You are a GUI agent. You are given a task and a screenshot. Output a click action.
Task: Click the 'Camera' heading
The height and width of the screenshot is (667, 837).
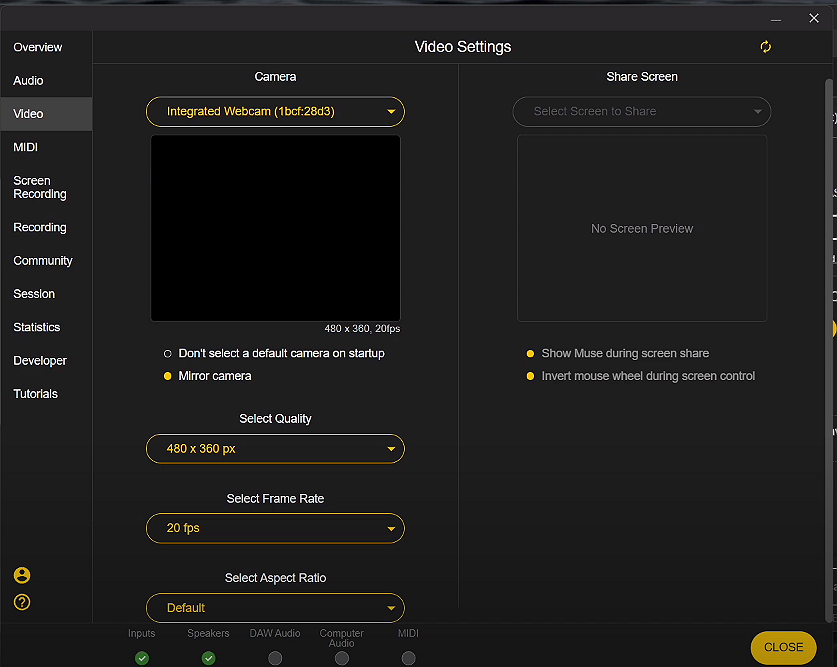tap(275, 77)
